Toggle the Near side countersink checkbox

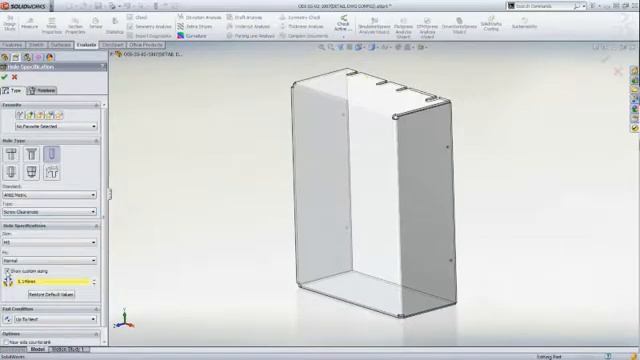pyautogui.click(x=6, y=342)
